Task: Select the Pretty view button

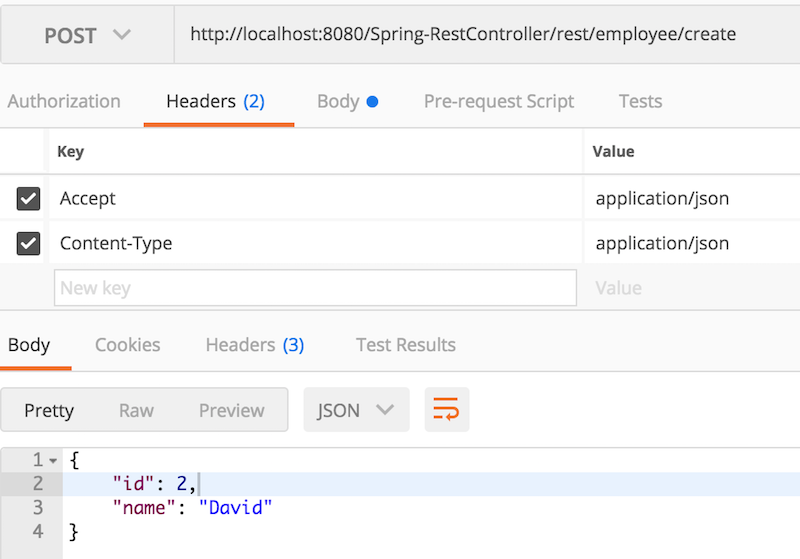Action: [49, 410]
